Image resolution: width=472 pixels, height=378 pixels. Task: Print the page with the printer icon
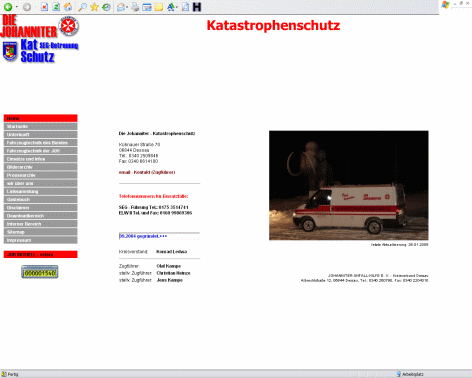[x=135, y=7]
